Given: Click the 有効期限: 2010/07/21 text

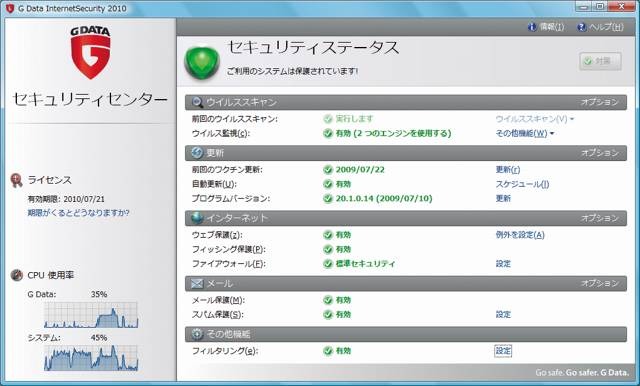Looking at the screenshot, I should click(x=66, y=199).
